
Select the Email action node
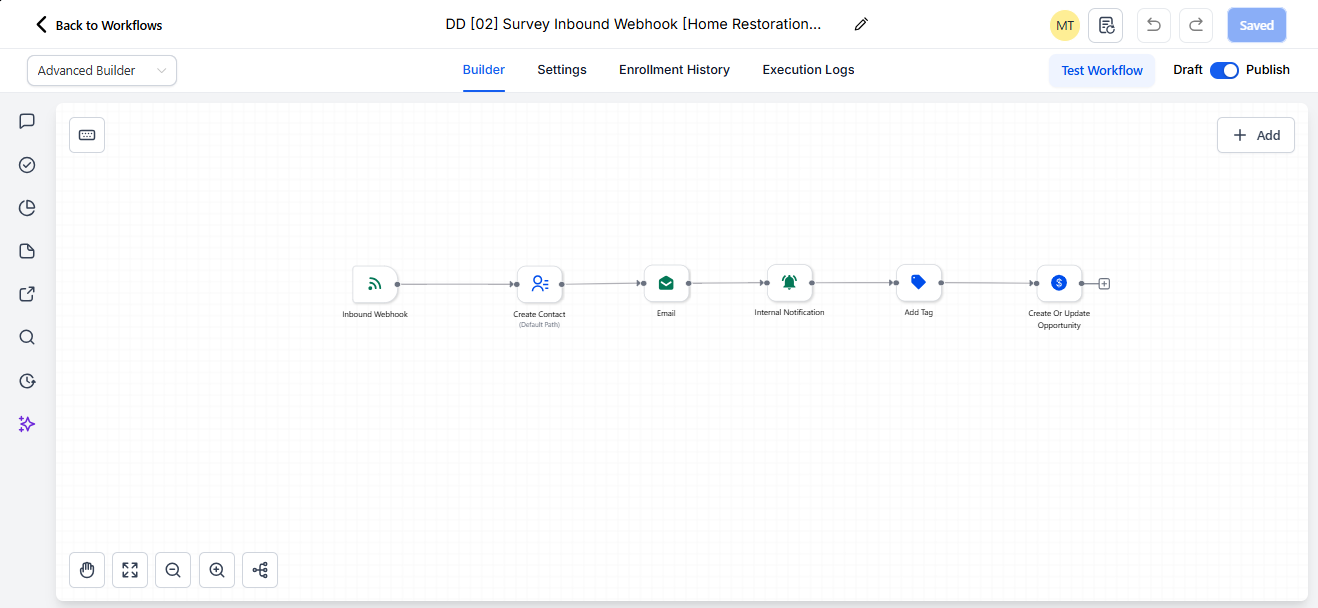click(666, 283)
